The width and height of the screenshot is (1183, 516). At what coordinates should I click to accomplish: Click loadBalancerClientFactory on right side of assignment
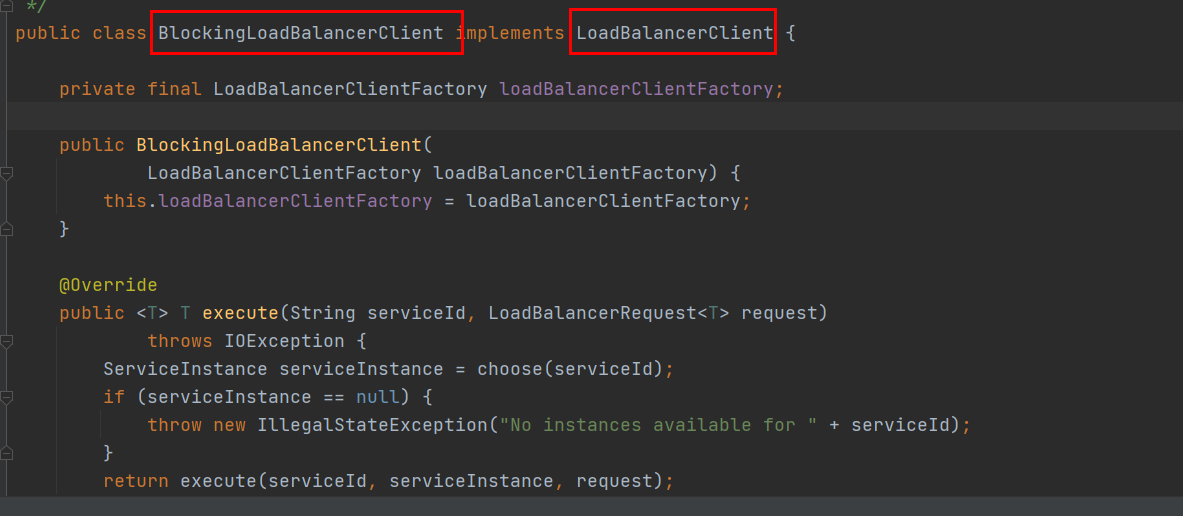click(x=604, y=201)
